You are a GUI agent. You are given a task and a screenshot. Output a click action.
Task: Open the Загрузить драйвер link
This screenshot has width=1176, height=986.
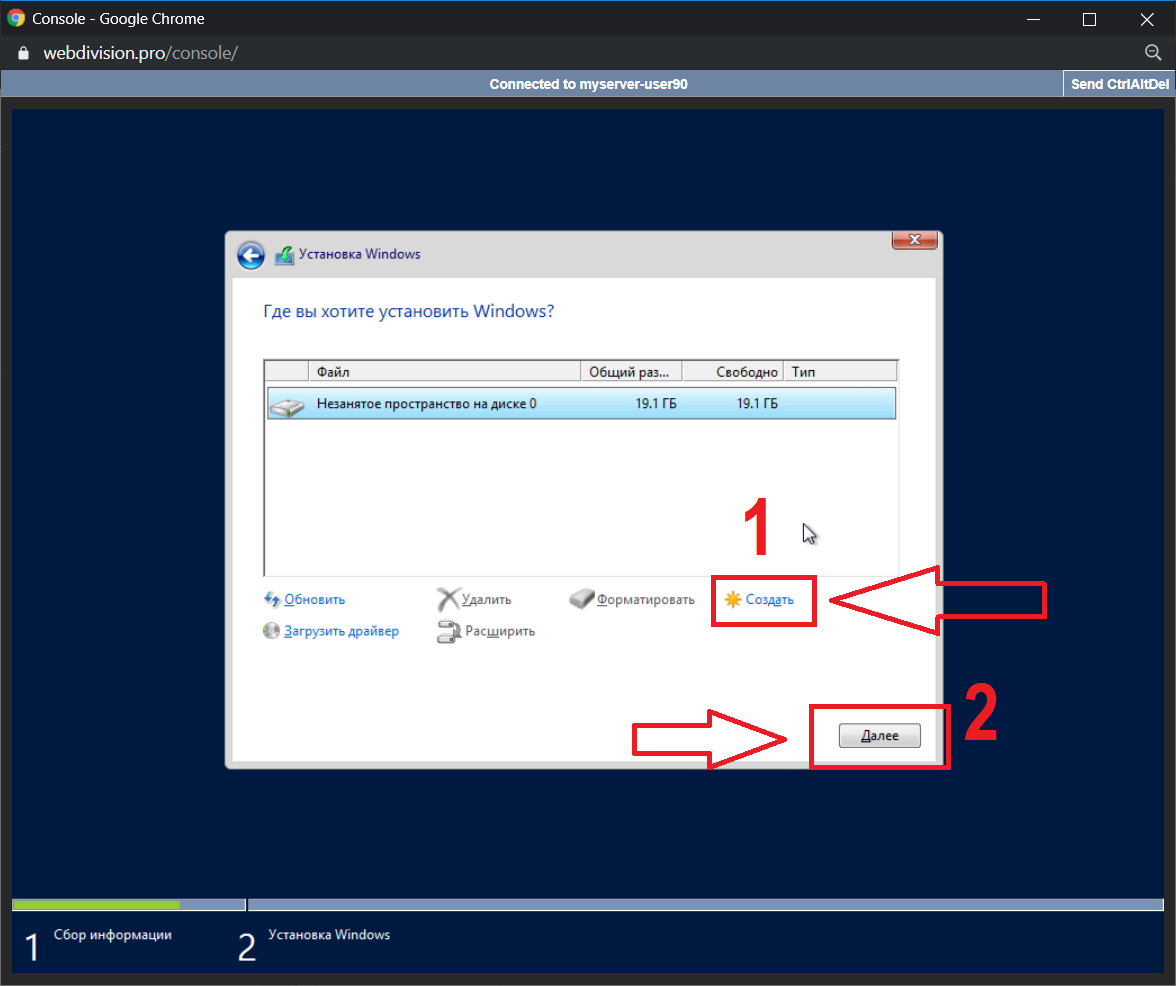pyautogui.click(x=341, y=631)
